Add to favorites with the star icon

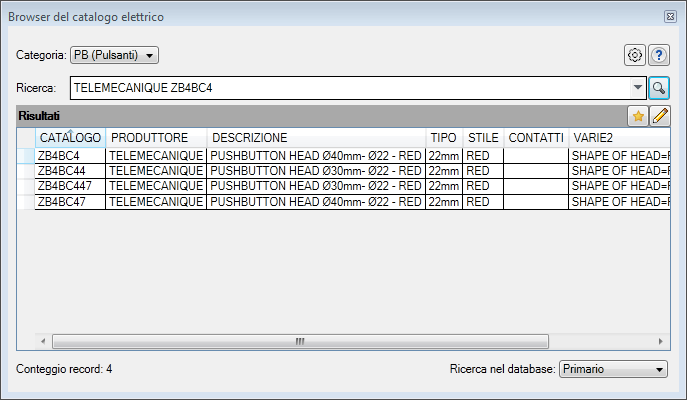coord(638,116)
